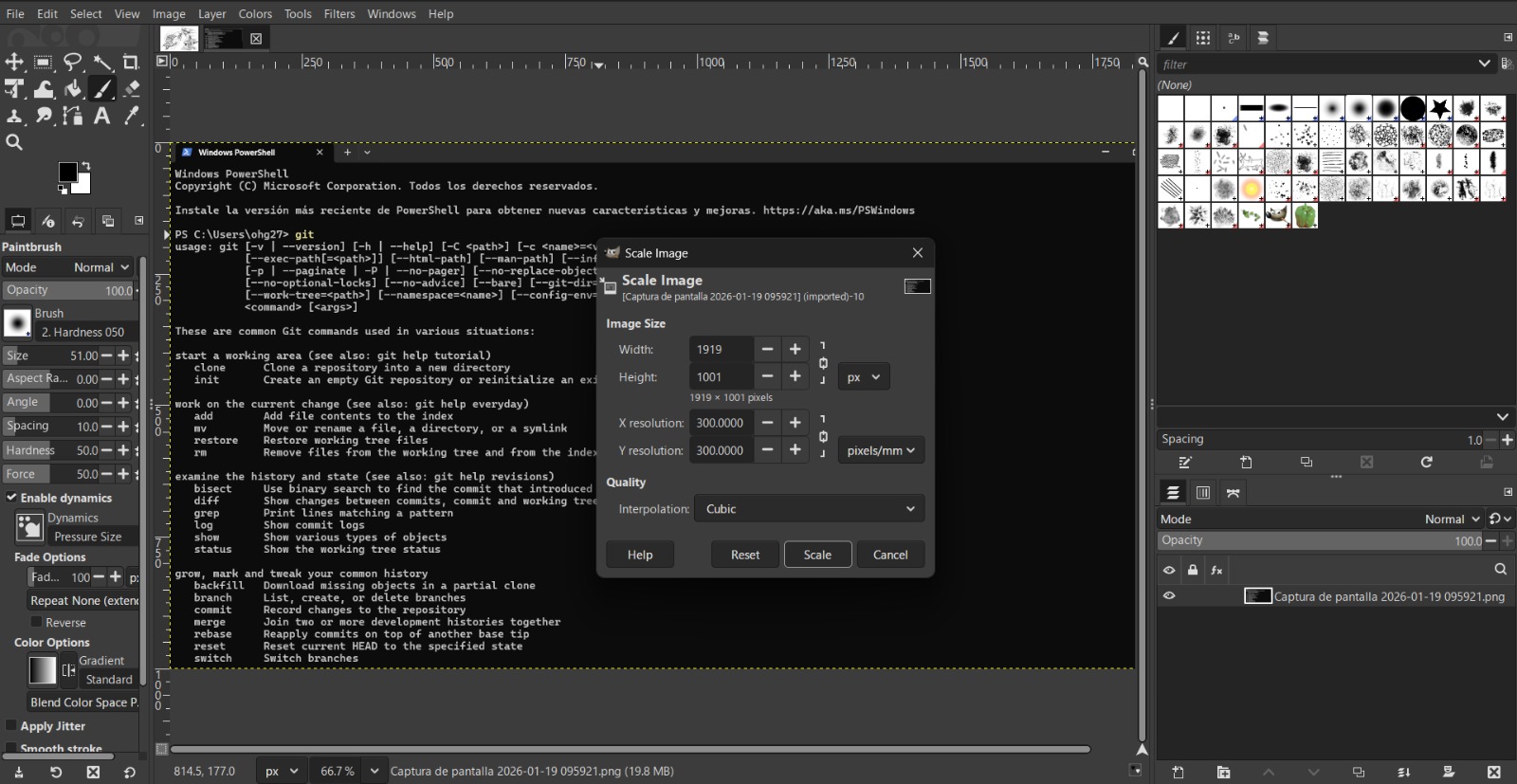The height and width of the screenshot is (784, 1517).
Task: Click Reset in Scale Image dialog
Action: tap(744, 555)
